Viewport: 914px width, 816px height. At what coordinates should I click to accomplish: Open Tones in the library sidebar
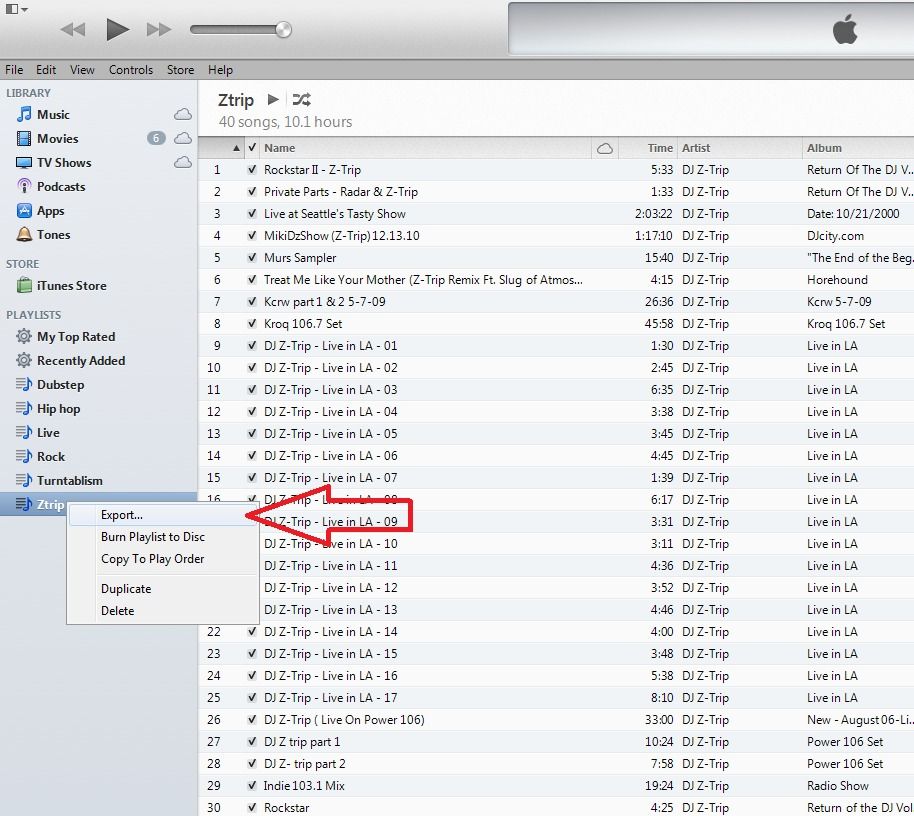(x=54, y=234)
